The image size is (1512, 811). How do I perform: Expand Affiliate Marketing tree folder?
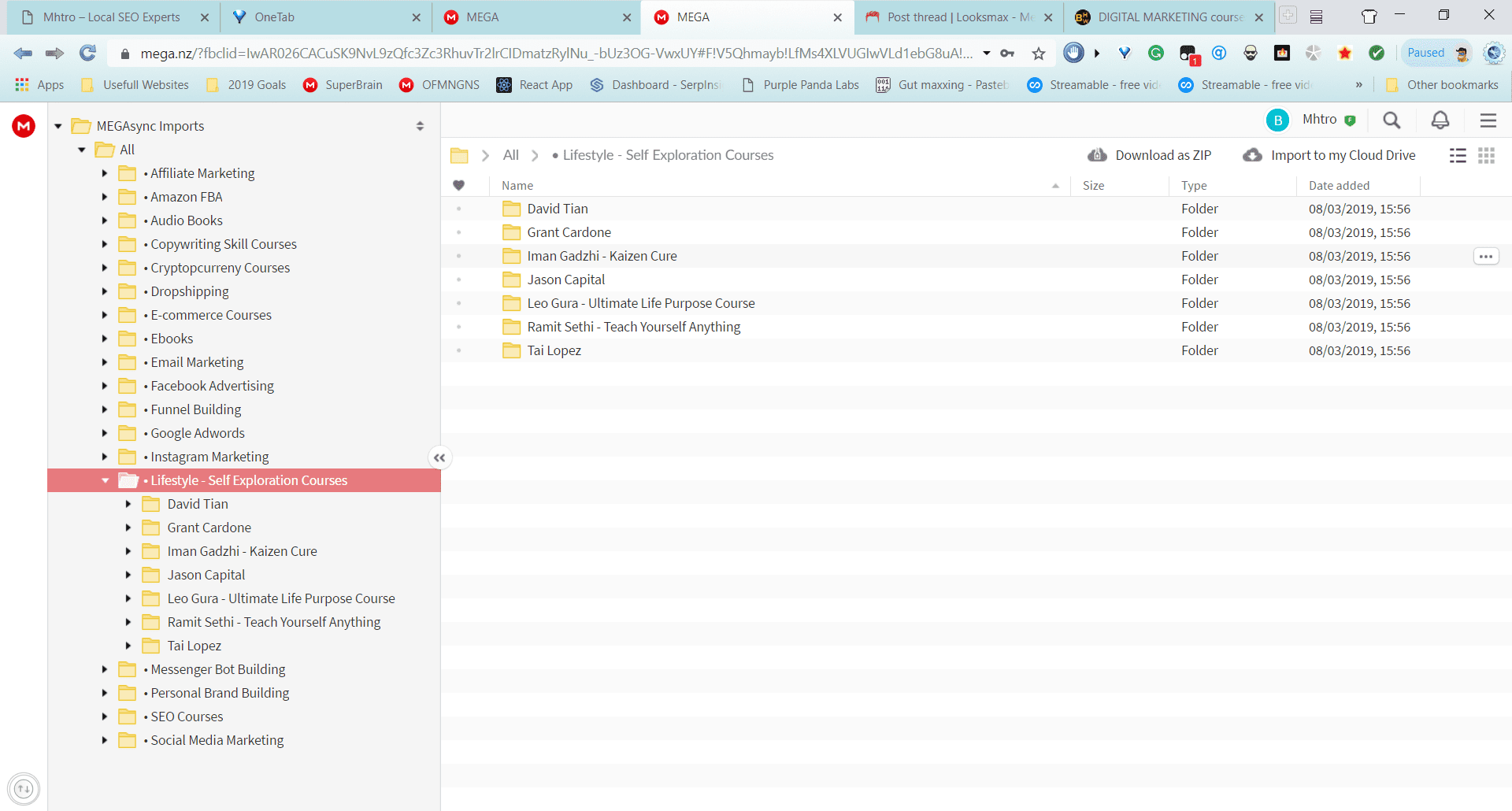pyautogui.click(x=105, y=173)
